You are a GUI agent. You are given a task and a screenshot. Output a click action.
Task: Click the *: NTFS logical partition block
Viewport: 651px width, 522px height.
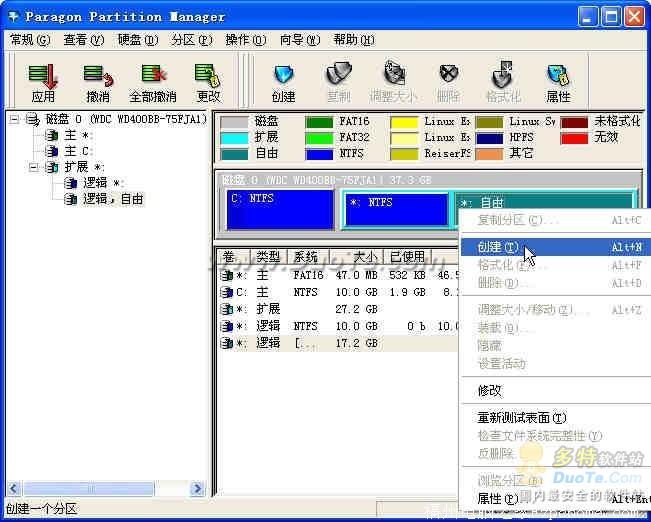tap(396, 210)
